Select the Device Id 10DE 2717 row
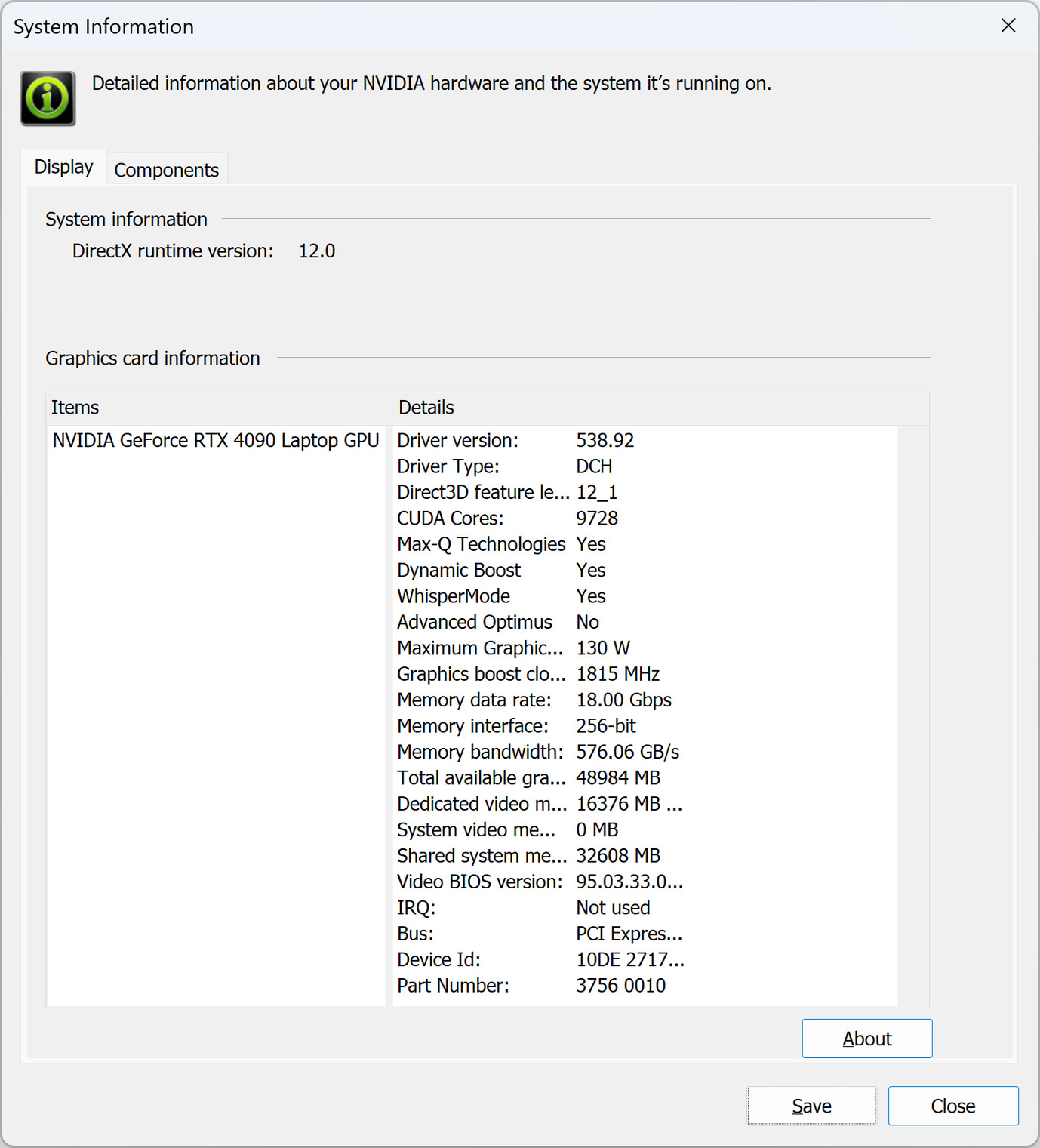This screenshot has height=1148, width=1040. coord(645,959)
